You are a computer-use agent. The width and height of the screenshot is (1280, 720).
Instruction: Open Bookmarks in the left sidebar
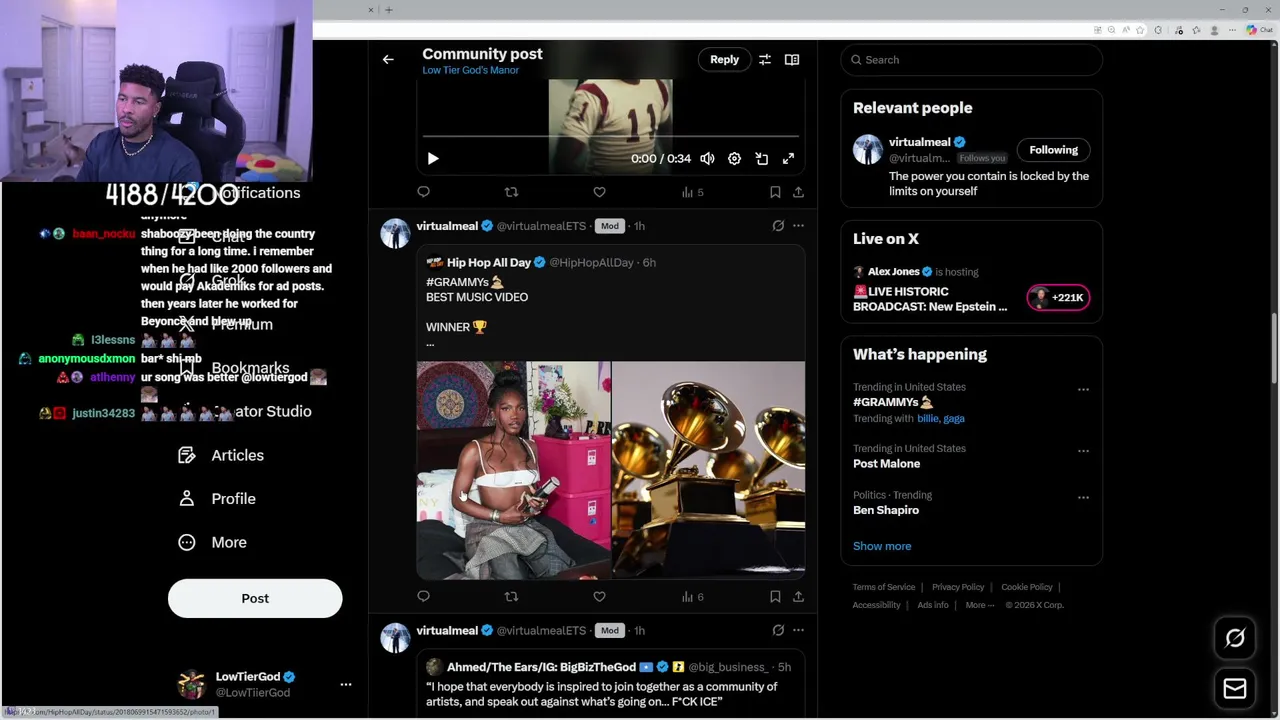tap(233, 368)
